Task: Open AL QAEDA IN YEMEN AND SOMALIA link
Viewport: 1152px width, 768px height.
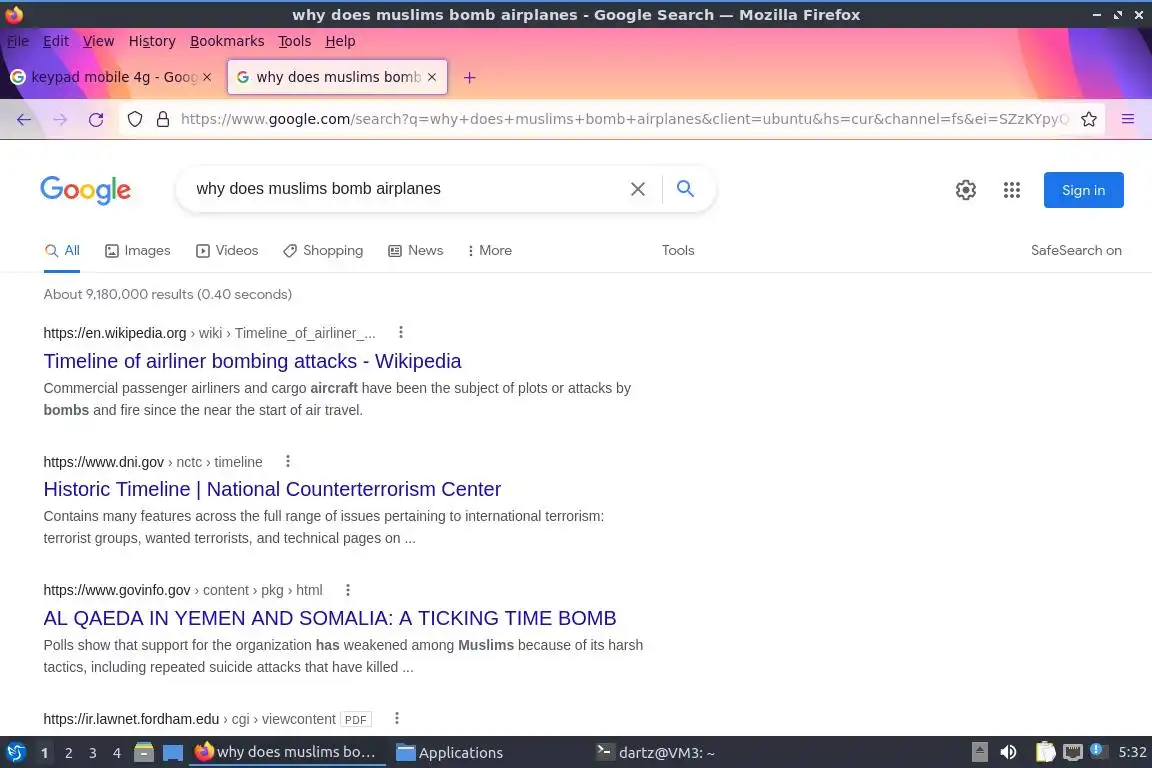Action: (330, 618)
